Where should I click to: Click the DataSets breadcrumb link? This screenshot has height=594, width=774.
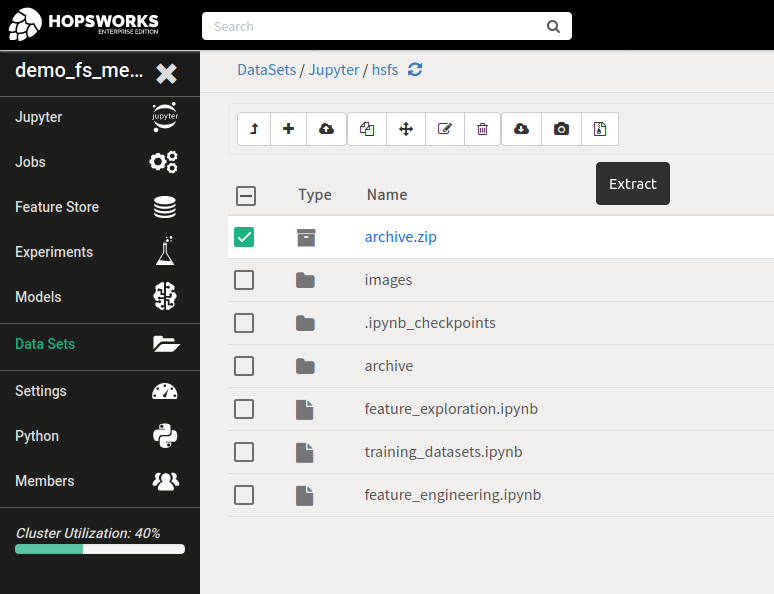click(x=266, y=70)
